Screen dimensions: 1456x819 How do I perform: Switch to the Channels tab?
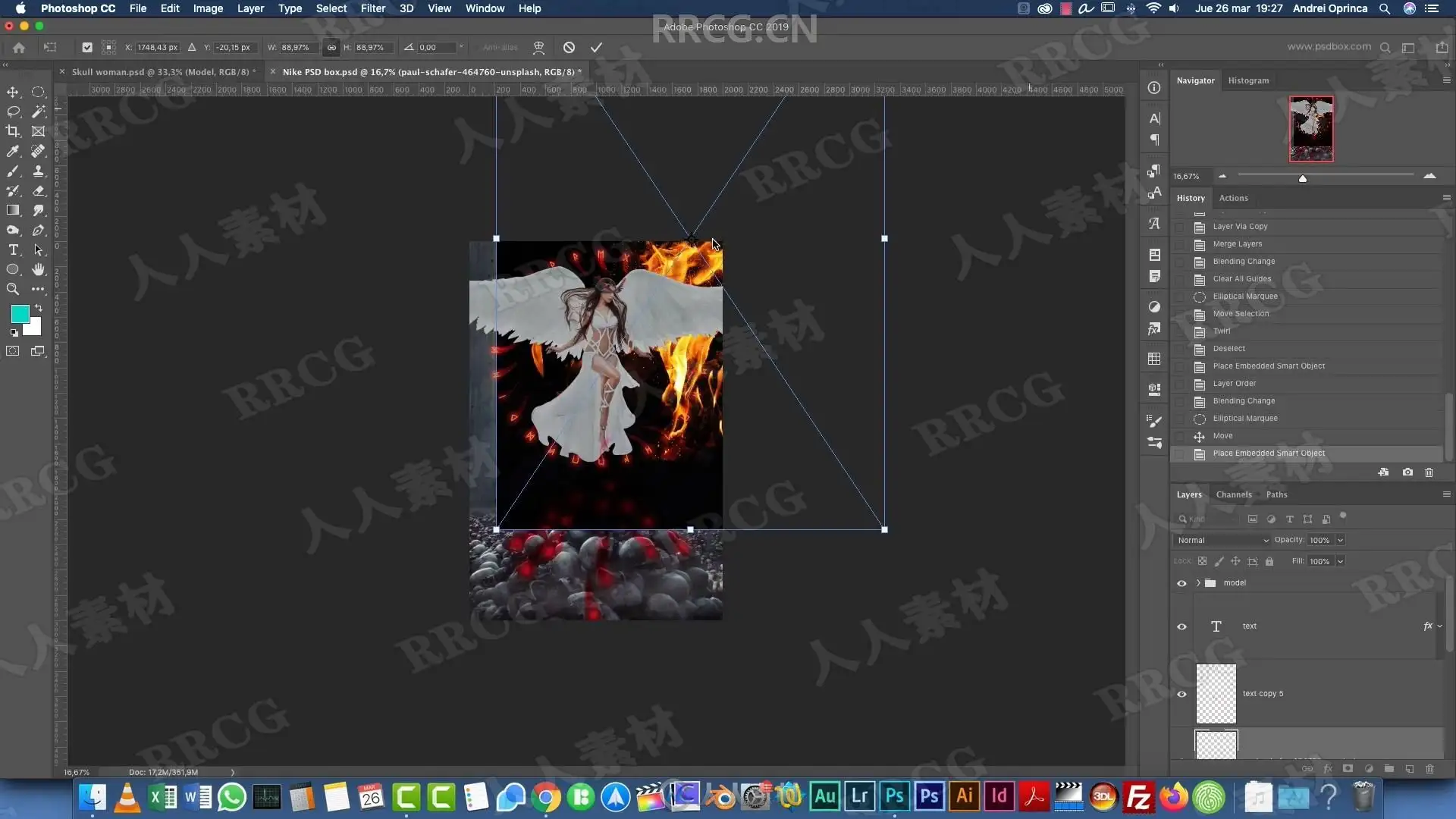coord(1233,494)
